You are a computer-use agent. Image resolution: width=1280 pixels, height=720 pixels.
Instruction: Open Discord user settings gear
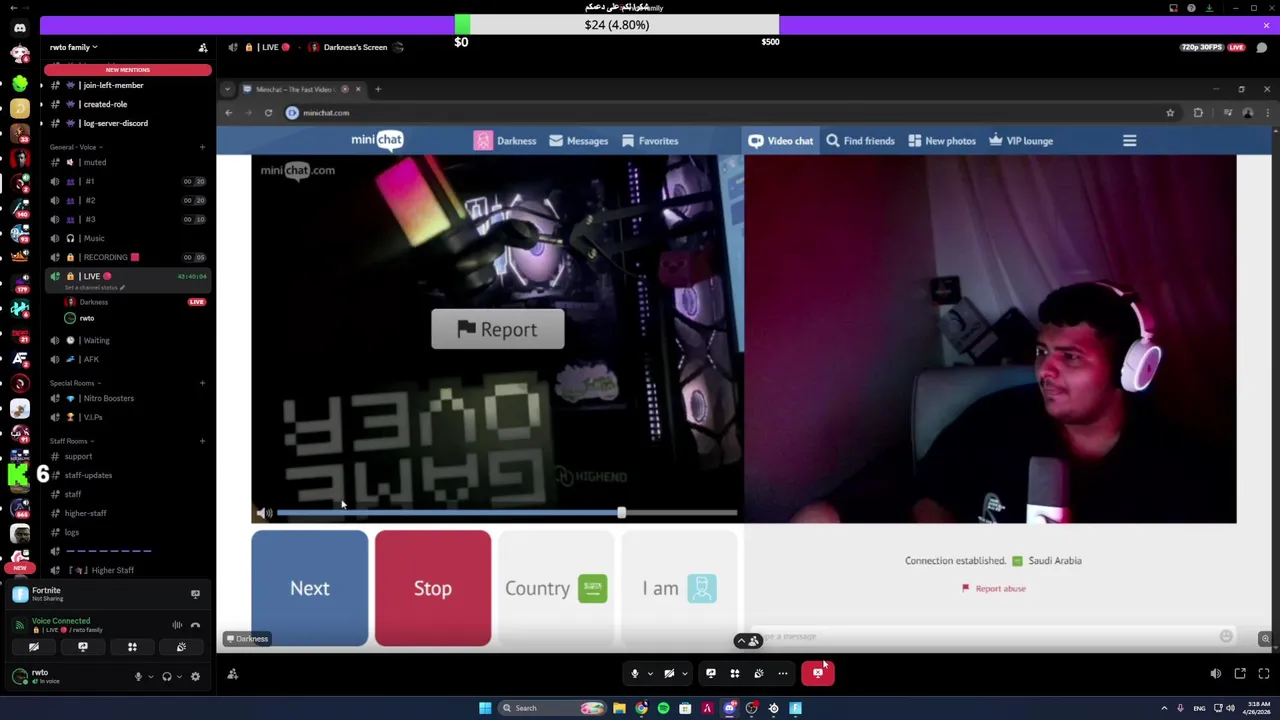195,676
